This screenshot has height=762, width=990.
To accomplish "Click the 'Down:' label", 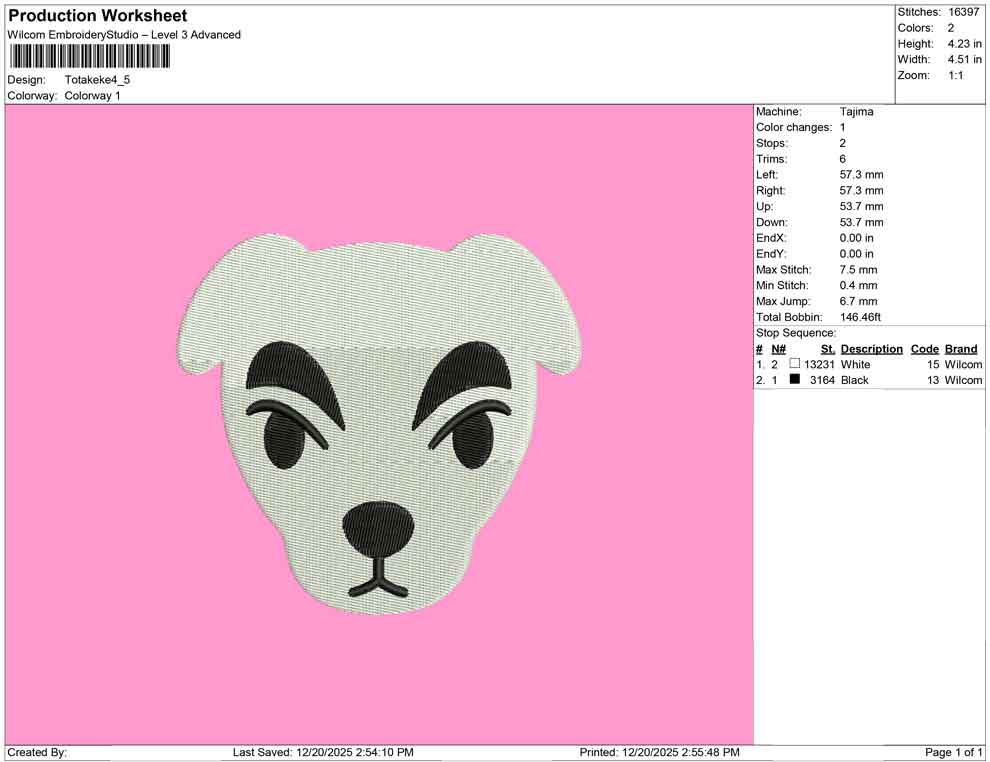I will (772, 222).
